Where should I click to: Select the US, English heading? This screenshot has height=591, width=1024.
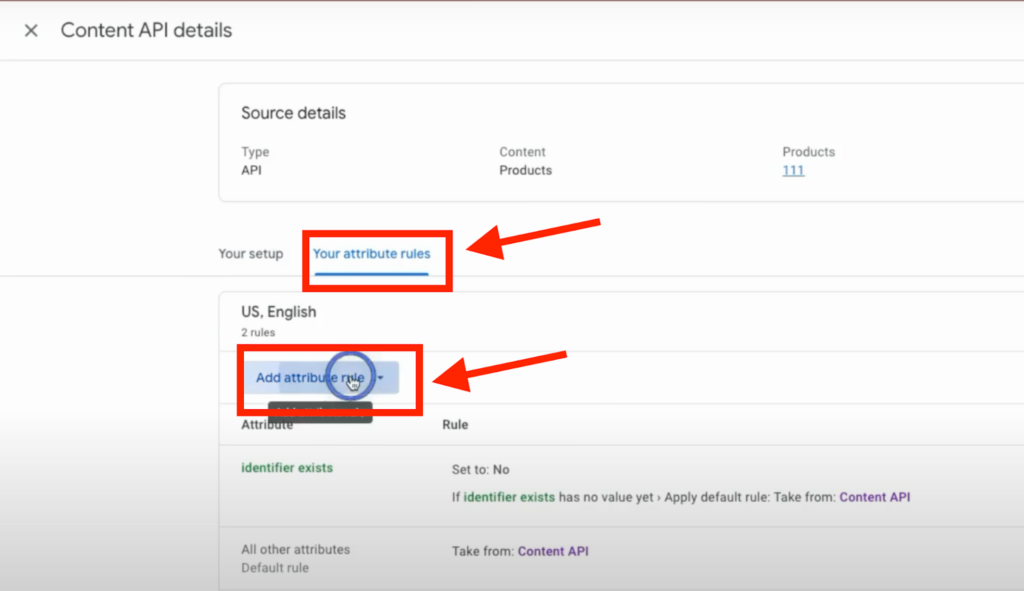pos(279,312)
